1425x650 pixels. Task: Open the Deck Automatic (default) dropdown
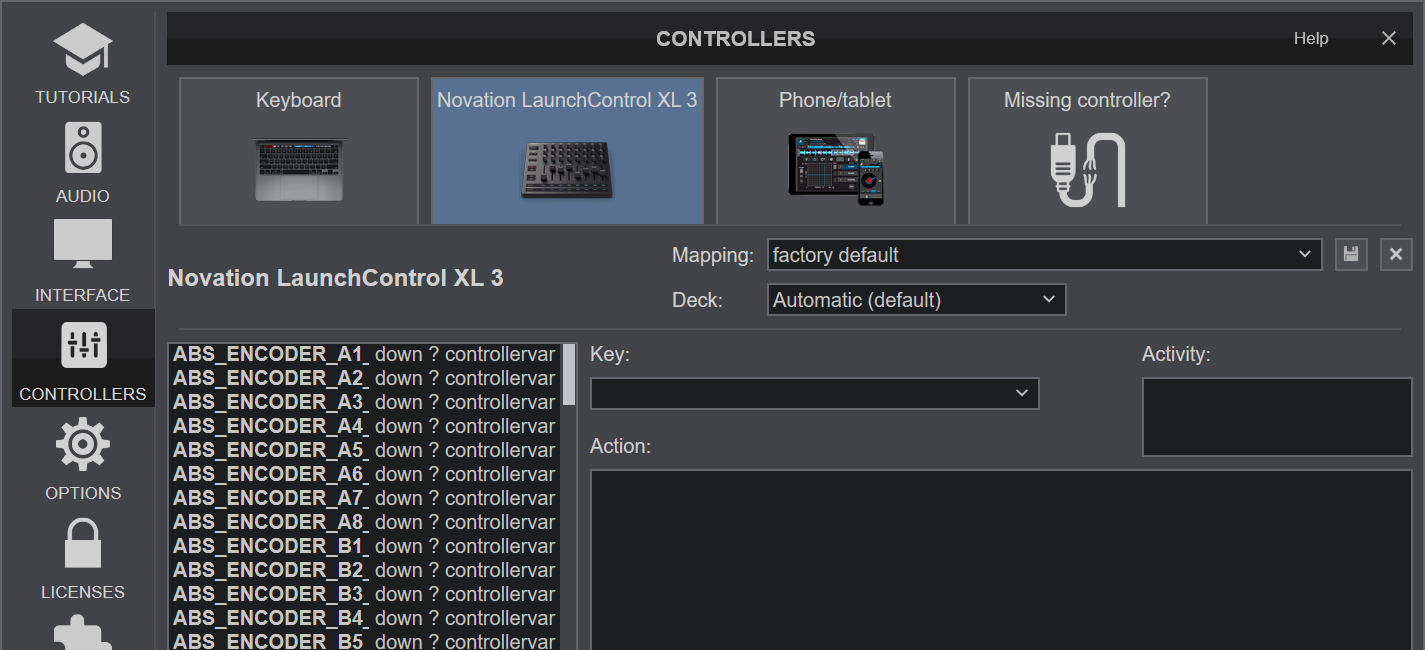916,300
